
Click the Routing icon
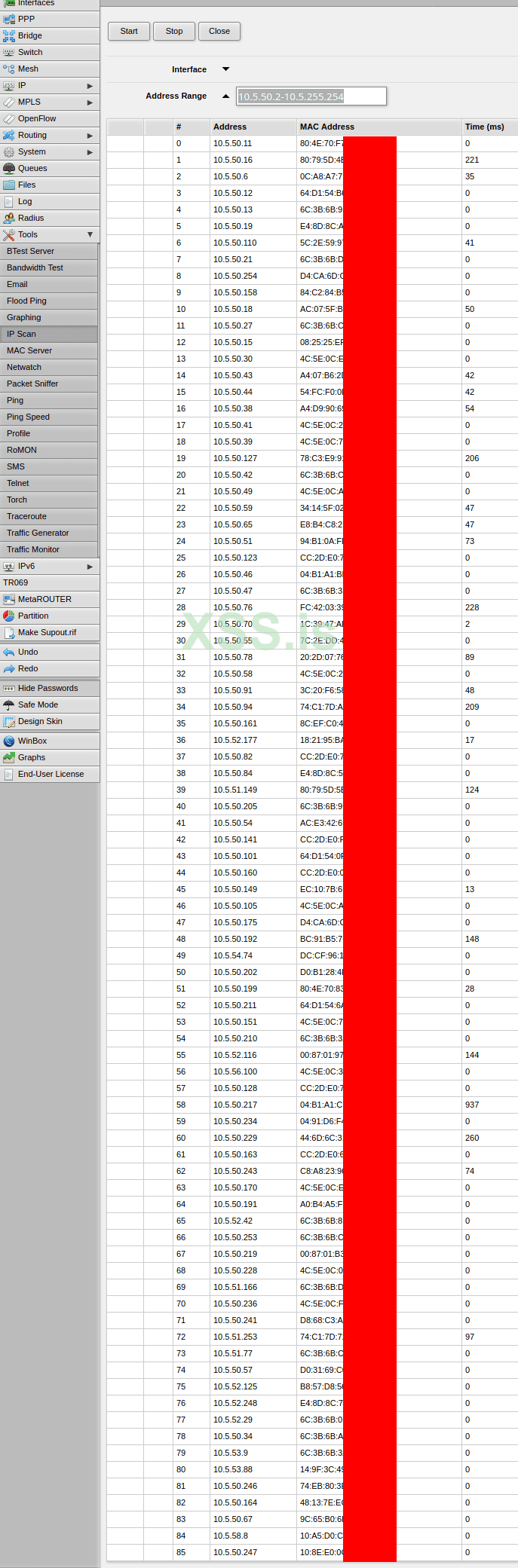(9, 135)
